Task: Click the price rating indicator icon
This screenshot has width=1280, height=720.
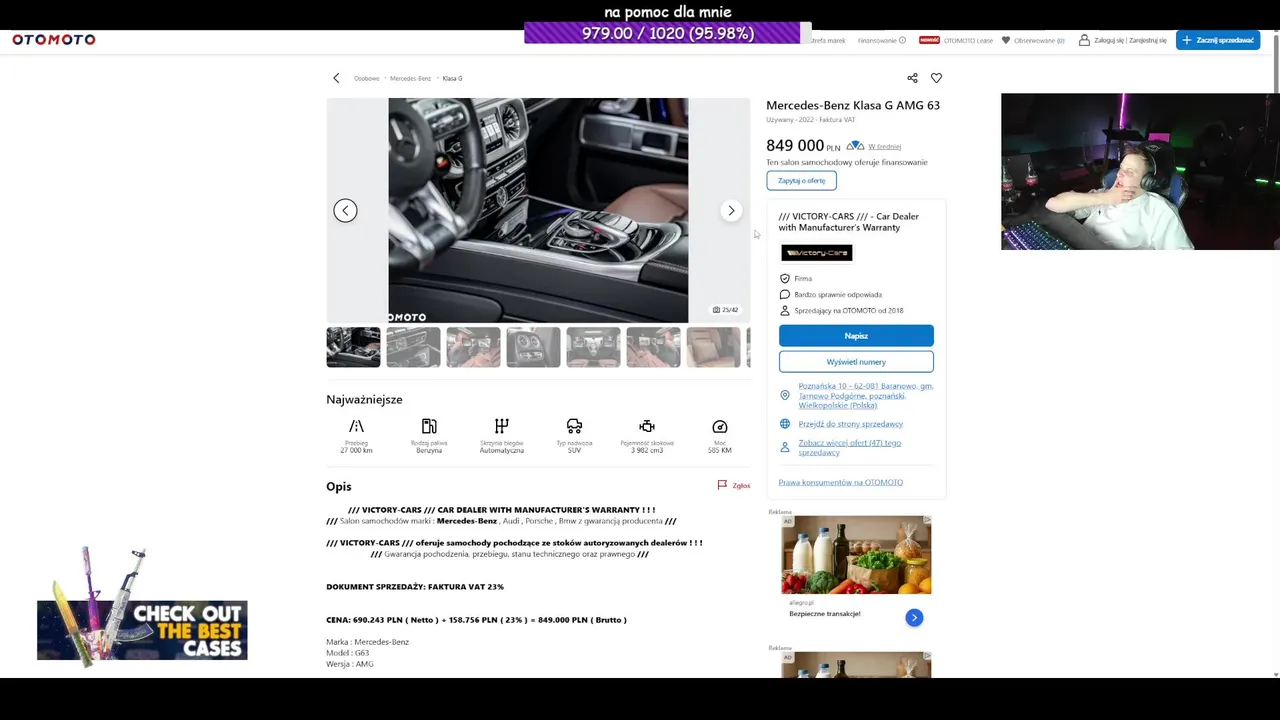Action: click(855, 146)
